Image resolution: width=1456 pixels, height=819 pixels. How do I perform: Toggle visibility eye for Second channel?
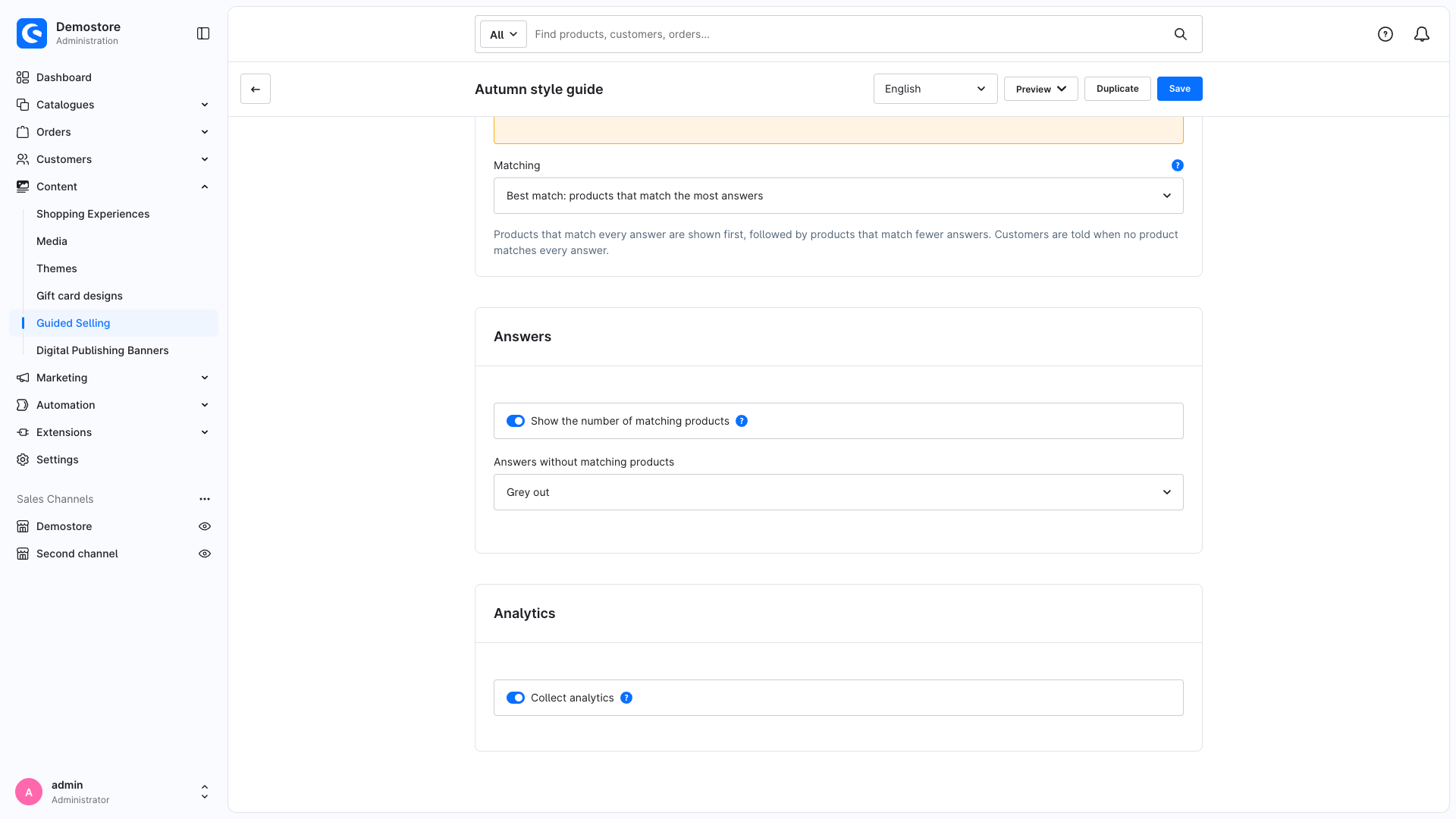pyautogui.click(x=205, y=554)
